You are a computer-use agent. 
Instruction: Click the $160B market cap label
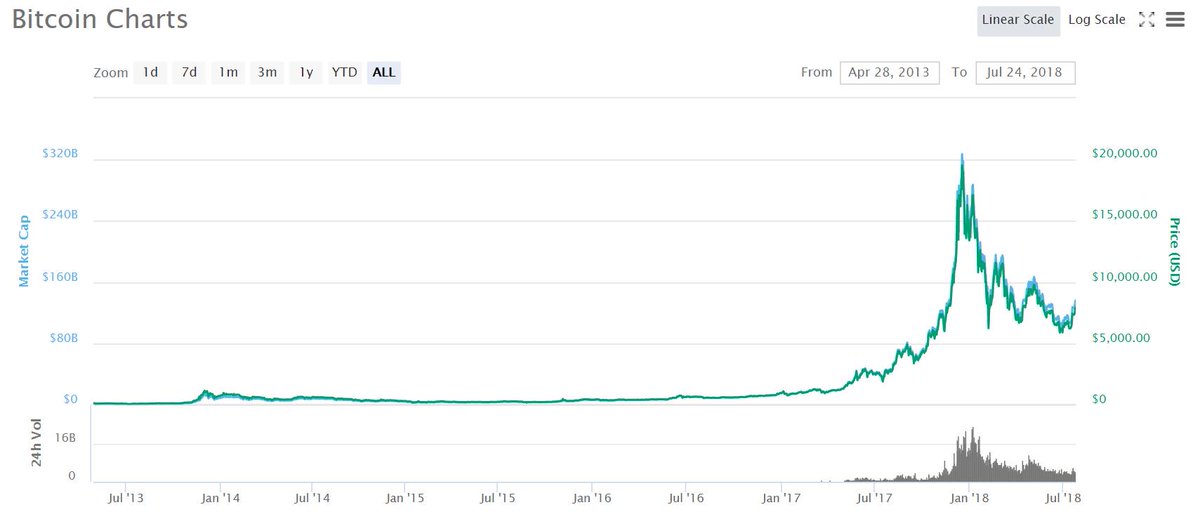point(60,277)
